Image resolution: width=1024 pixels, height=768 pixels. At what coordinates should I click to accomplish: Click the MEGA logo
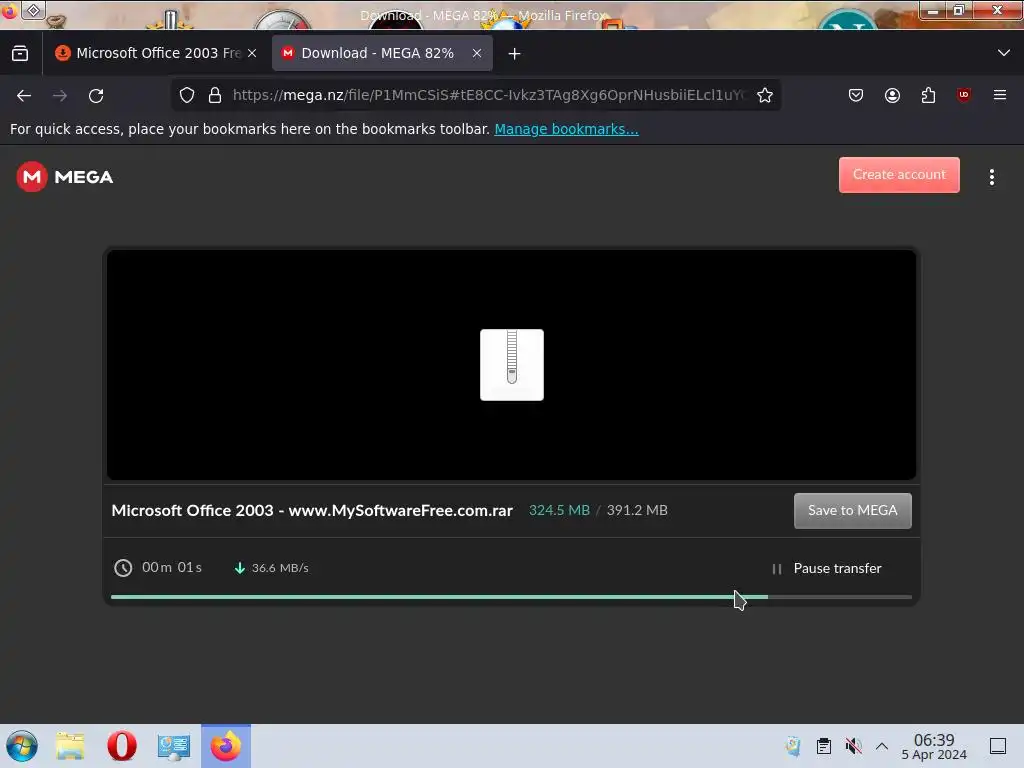click(x=65, y=176)
